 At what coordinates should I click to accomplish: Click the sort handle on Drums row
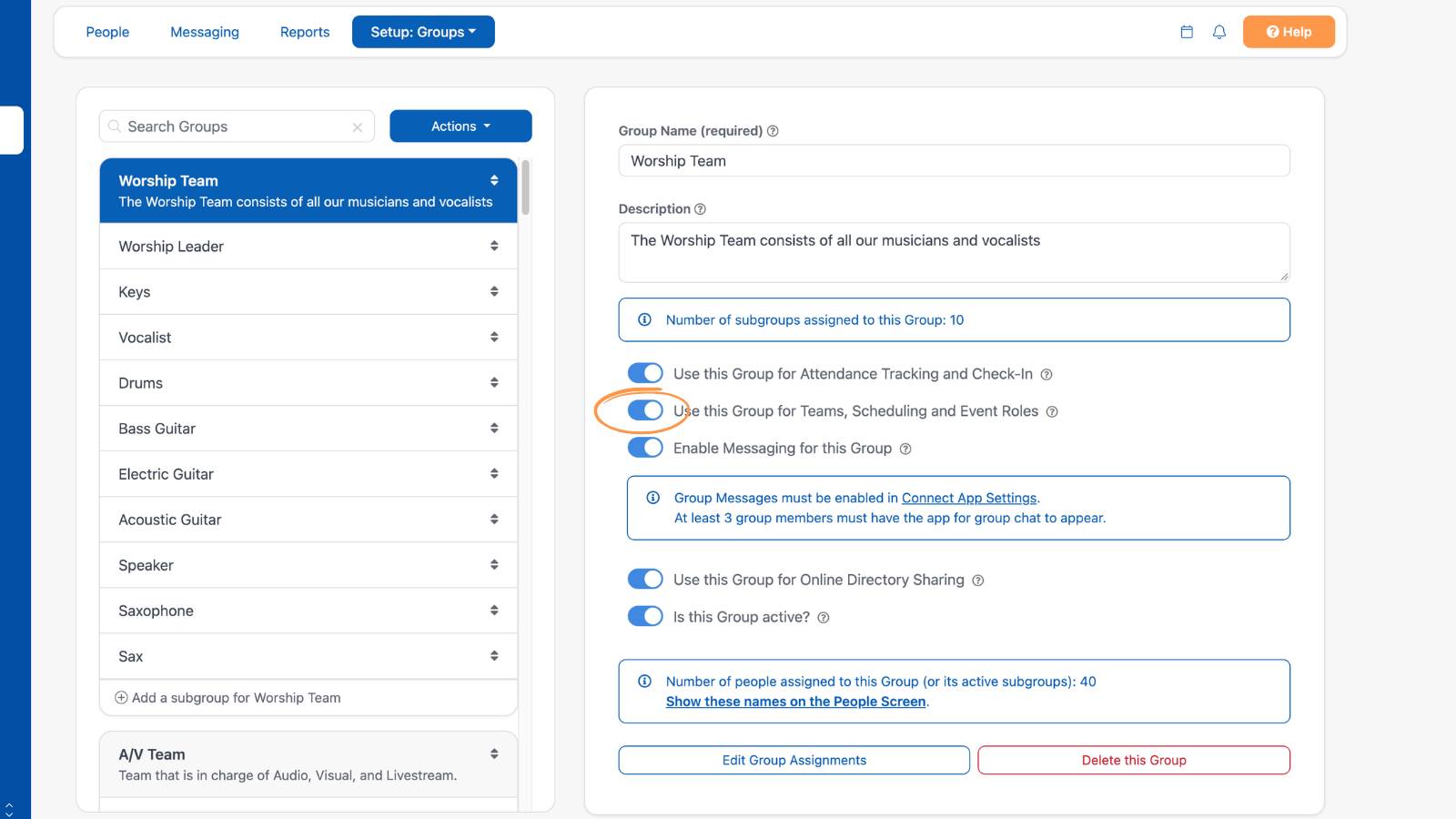pyautogui.click(x=494, y=383)
